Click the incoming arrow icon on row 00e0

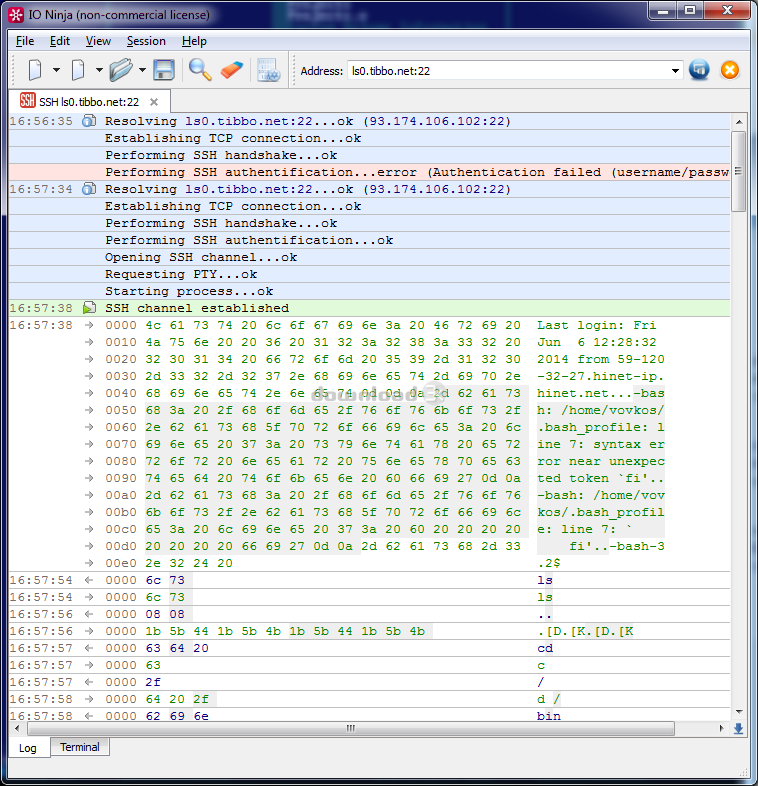89,563
